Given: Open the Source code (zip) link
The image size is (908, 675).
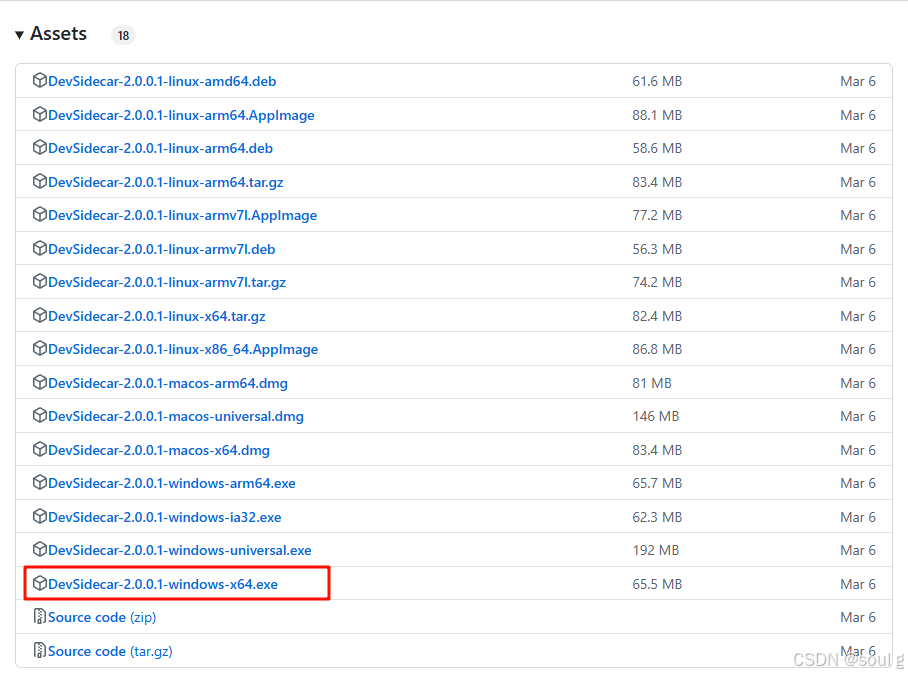Looking at the screenshot, I should [x=102, y=617].
